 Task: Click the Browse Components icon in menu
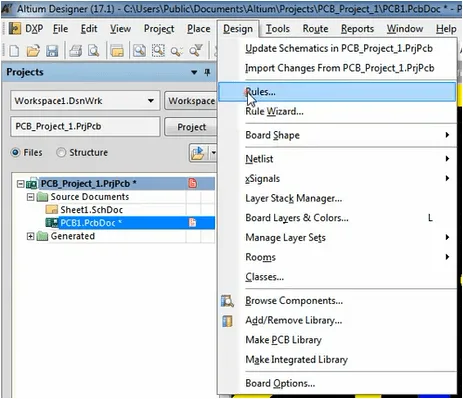(x=227, y=301)
